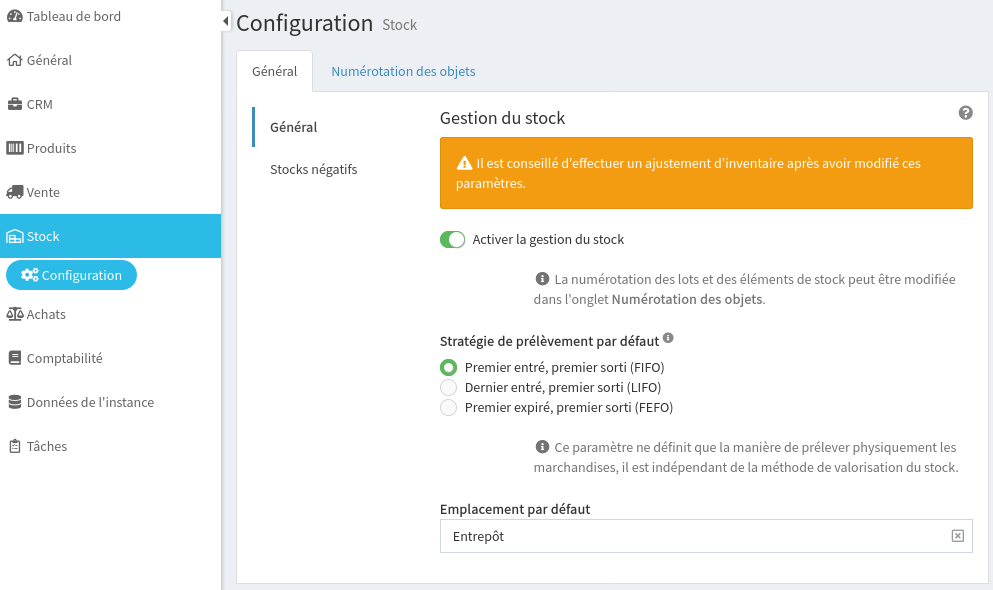Screen dimensions: 993x590
Task: Click the CRM briefcase icon
Action: click(x=15, y=104)
